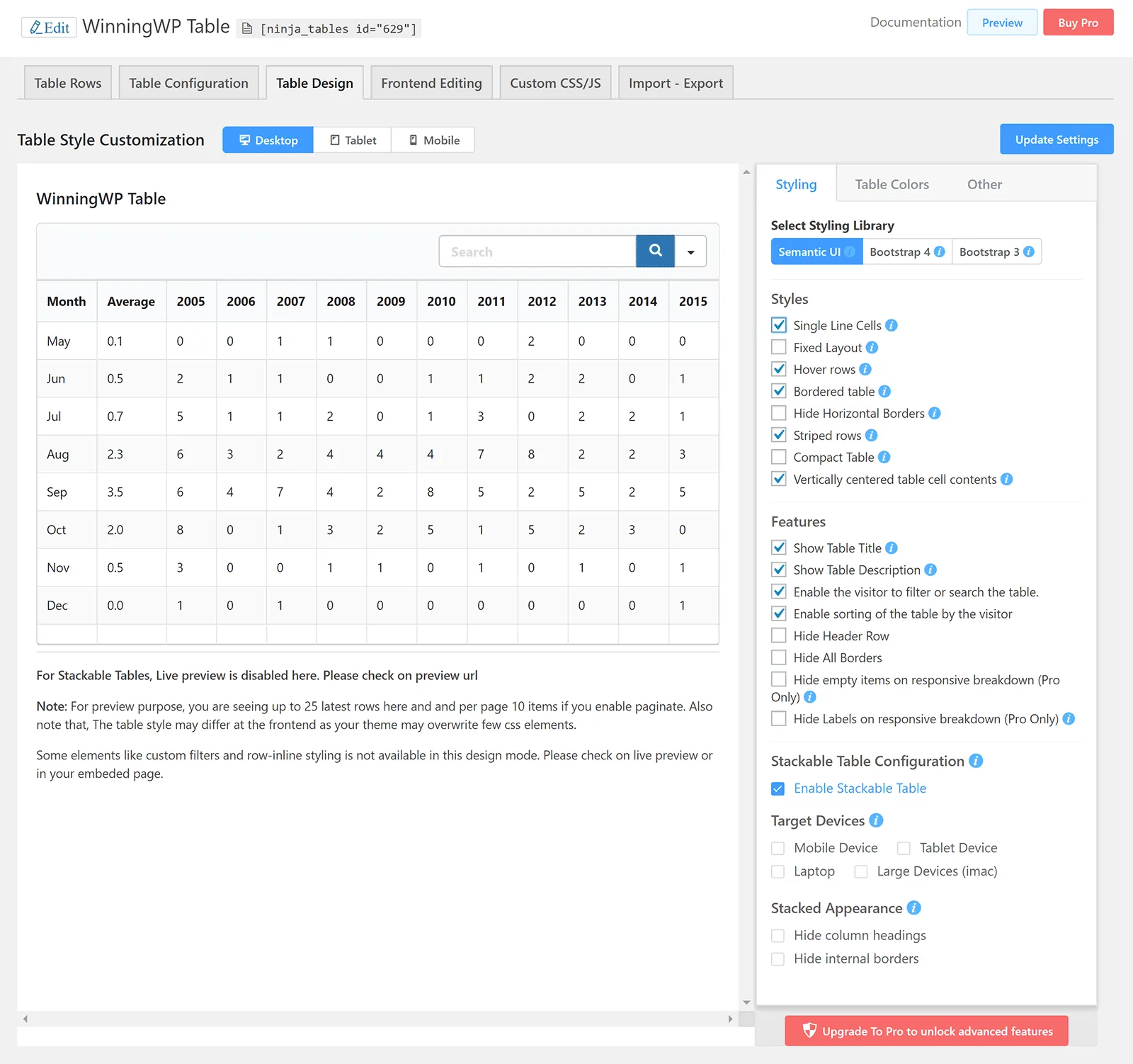The width and height of the screenshot is (1133, 1064).
Task: Check Hide All Borders option
Action: click(x=779, y=657)
